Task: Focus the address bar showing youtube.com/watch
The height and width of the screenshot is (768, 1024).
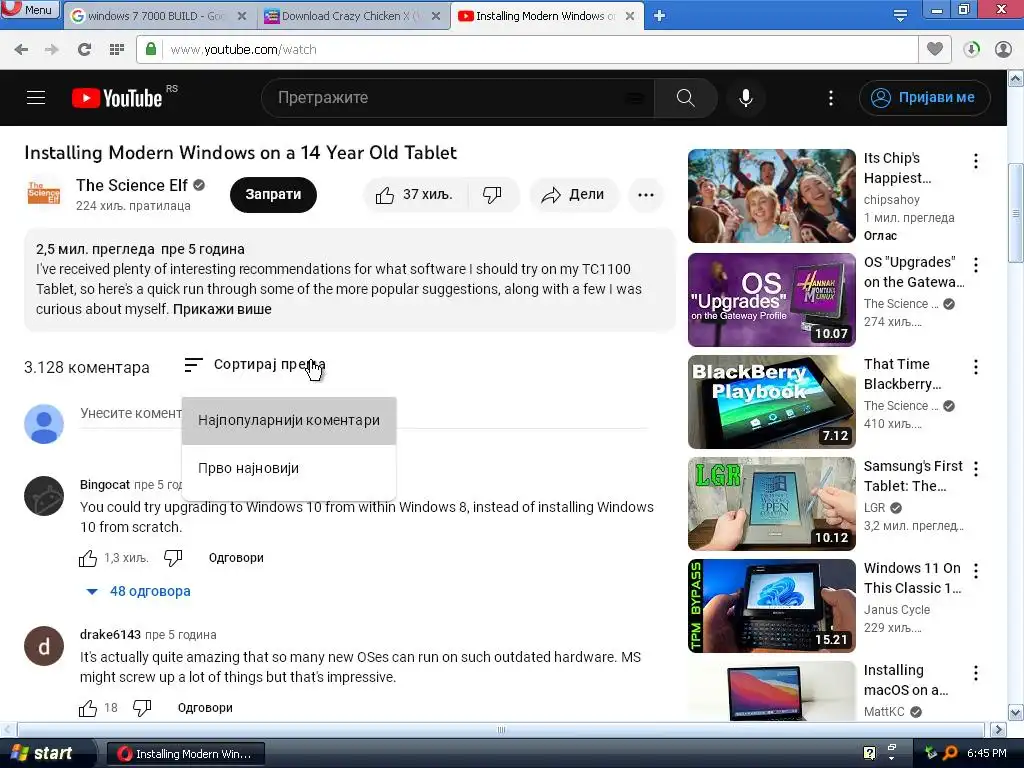Action: pyautogui.click(x=539, y=50)
